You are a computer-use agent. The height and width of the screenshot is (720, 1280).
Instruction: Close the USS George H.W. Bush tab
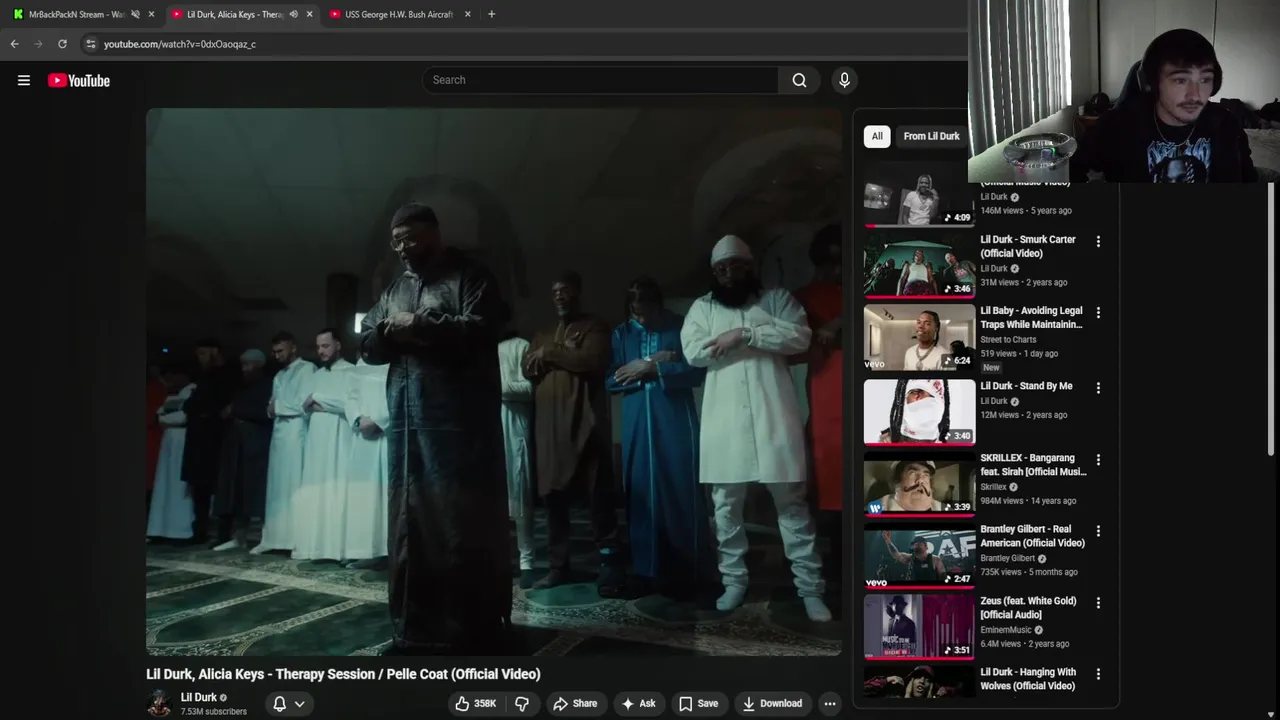click(x=467, y=14)
